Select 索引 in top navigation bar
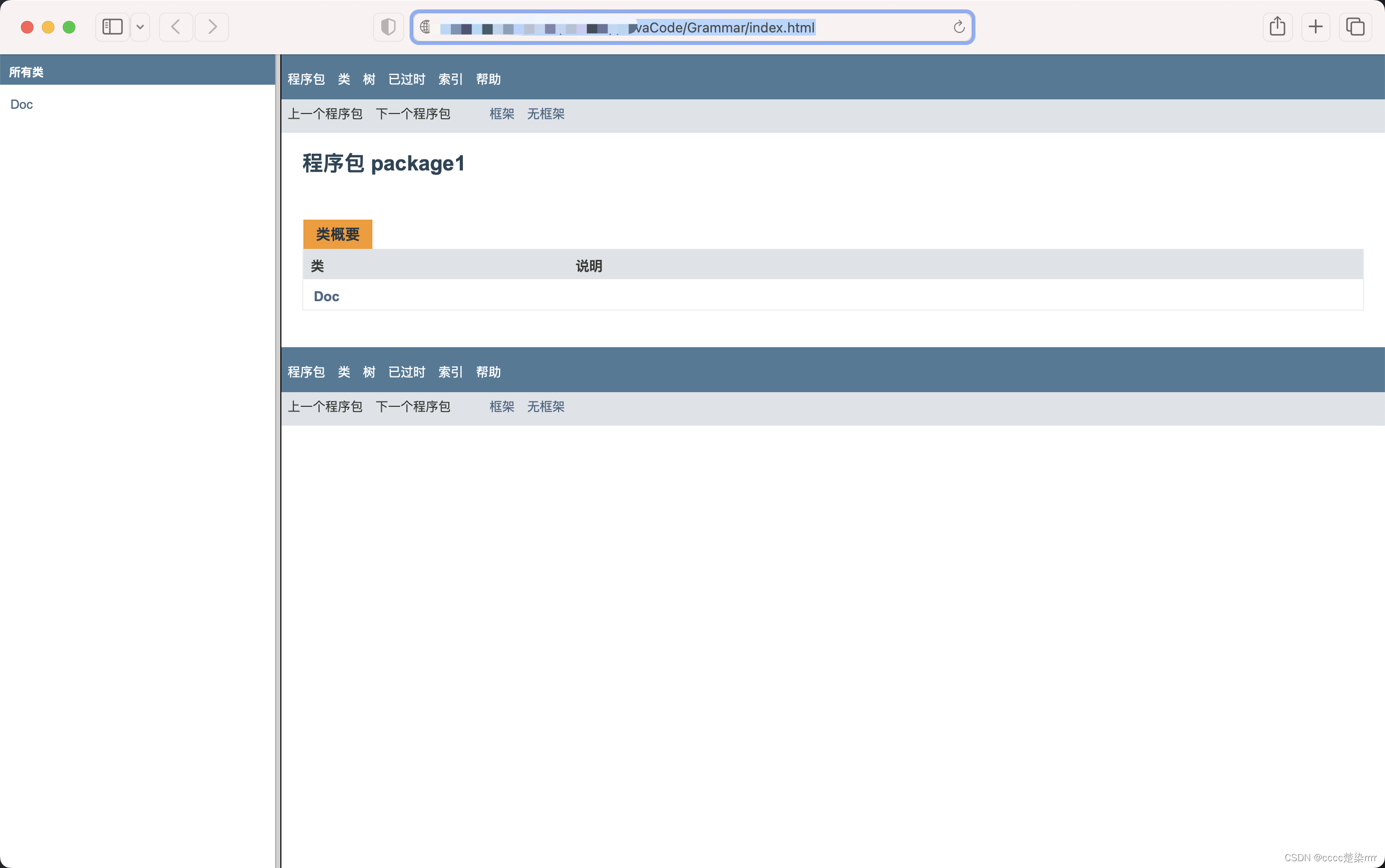 click(451, 79)
